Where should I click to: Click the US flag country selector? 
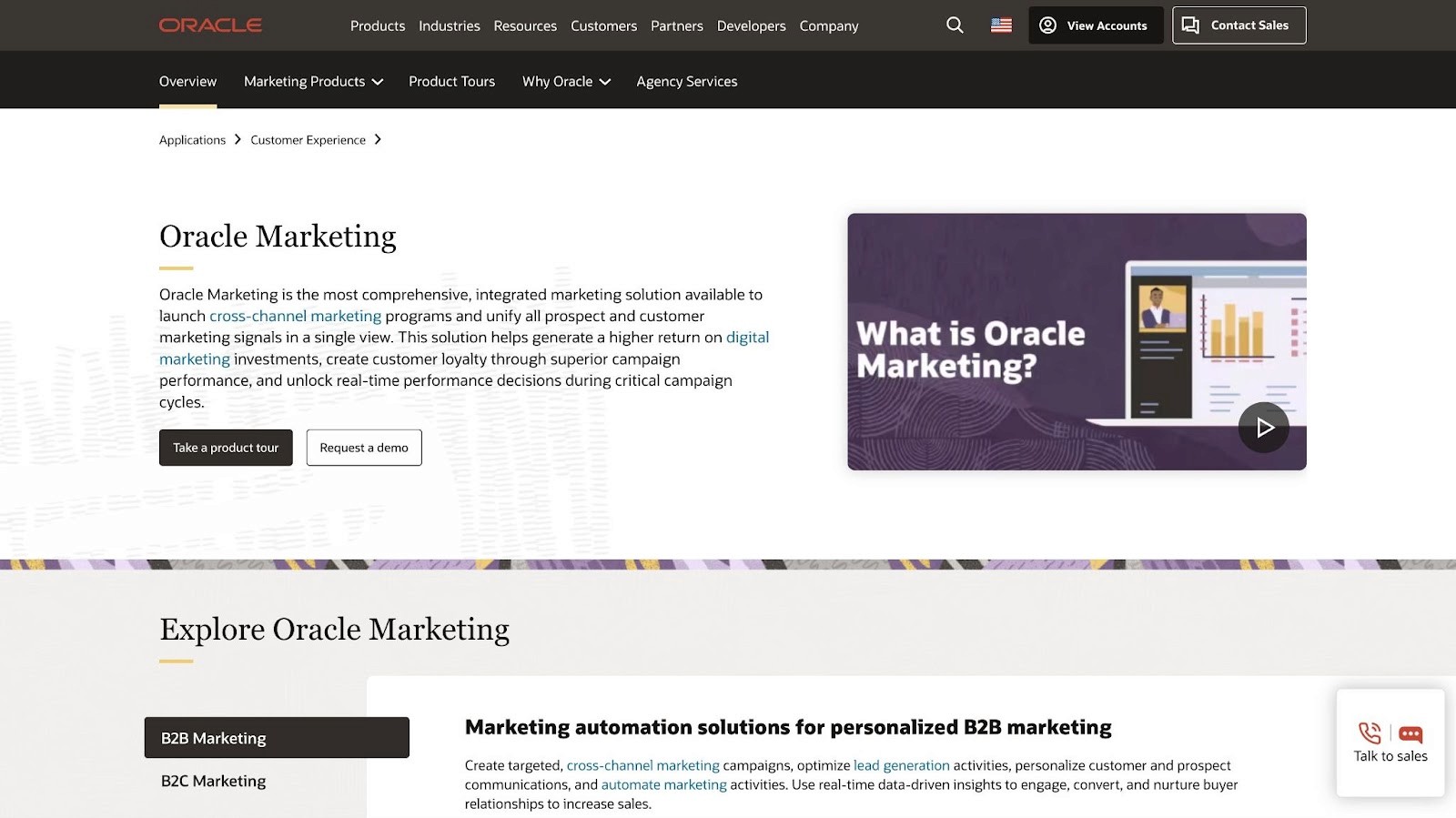pyautogui.click(x=1001, y=25)
